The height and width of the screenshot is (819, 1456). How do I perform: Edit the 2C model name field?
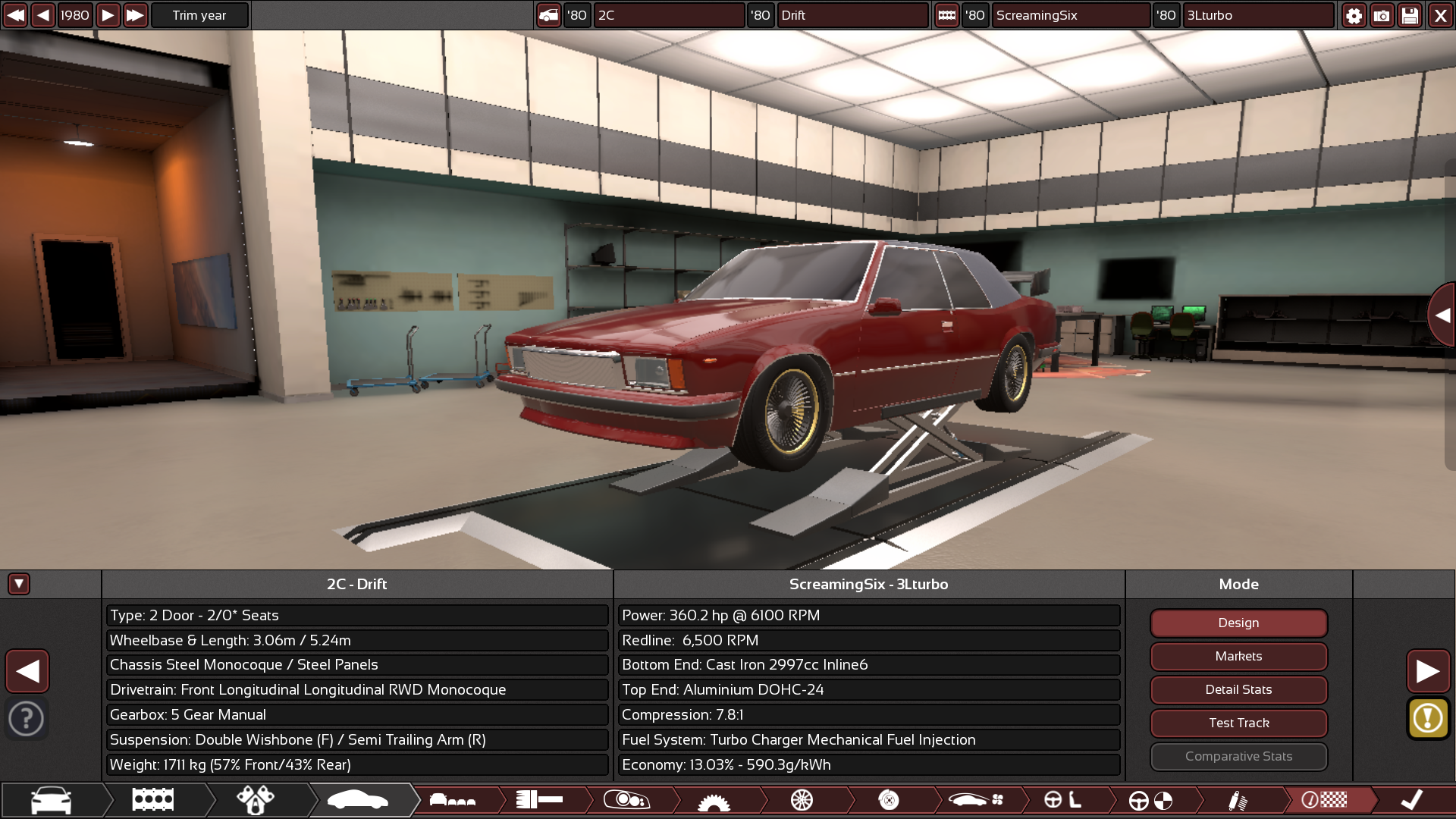click(x=669, y=15)
